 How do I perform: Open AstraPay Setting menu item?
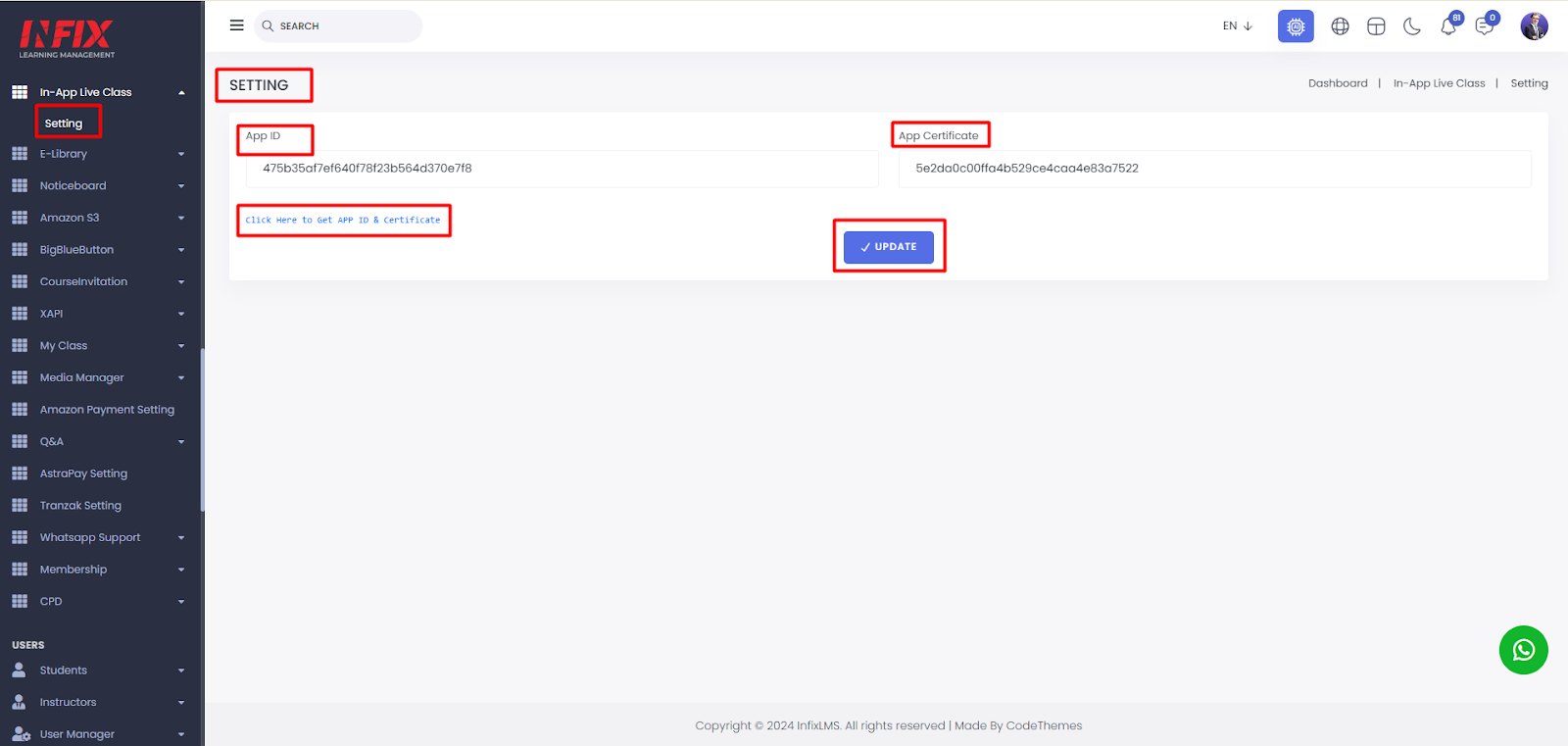click(x=83, y=473)
